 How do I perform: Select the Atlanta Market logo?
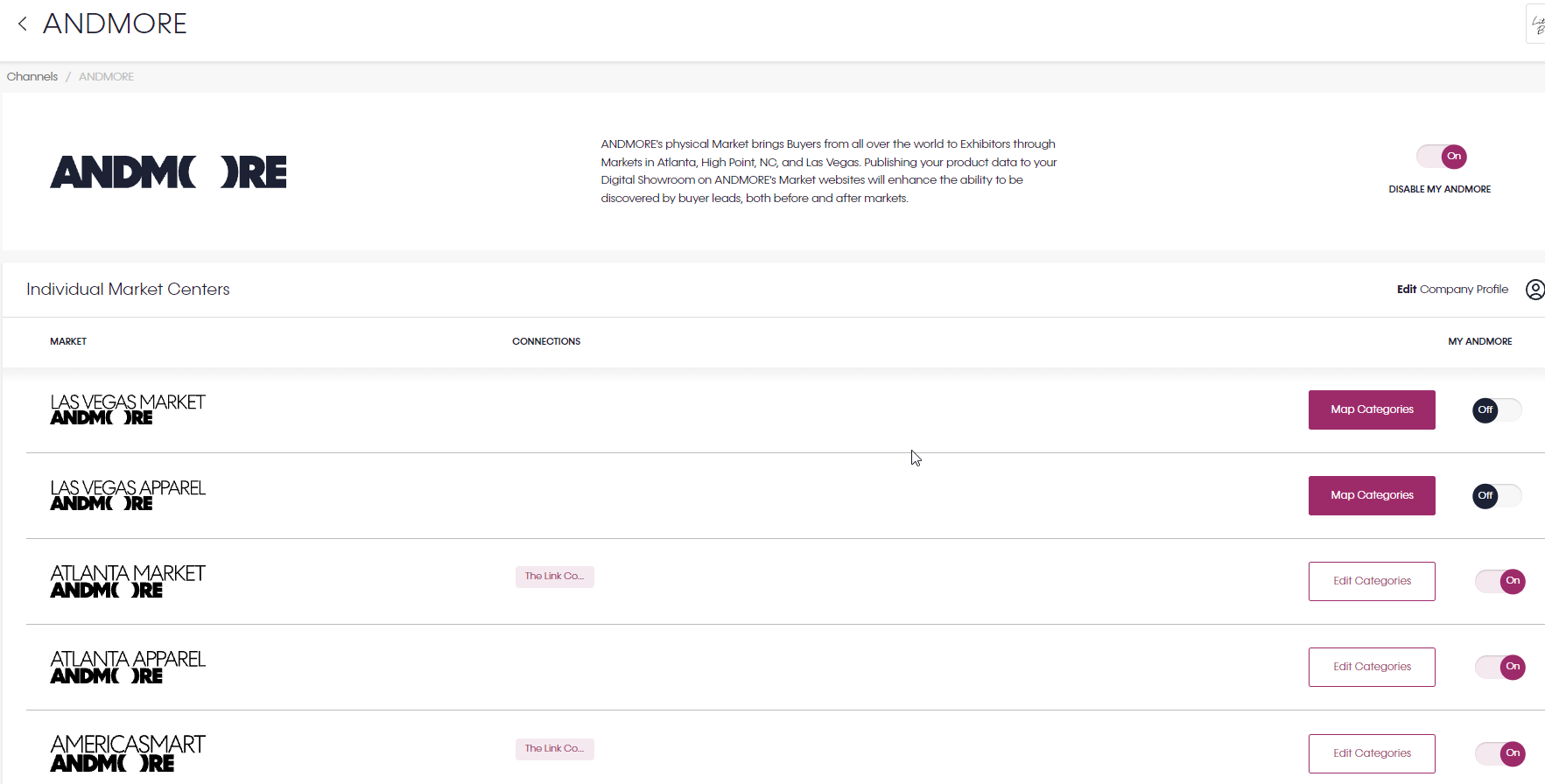click(128, 581)
